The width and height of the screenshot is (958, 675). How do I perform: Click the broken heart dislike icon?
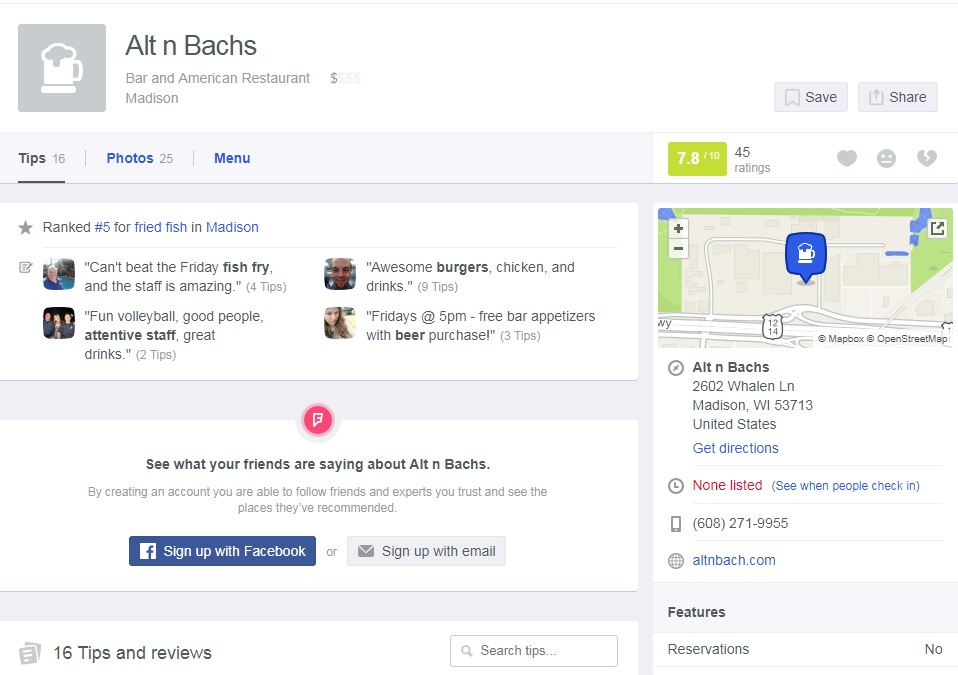pos(927,158)
